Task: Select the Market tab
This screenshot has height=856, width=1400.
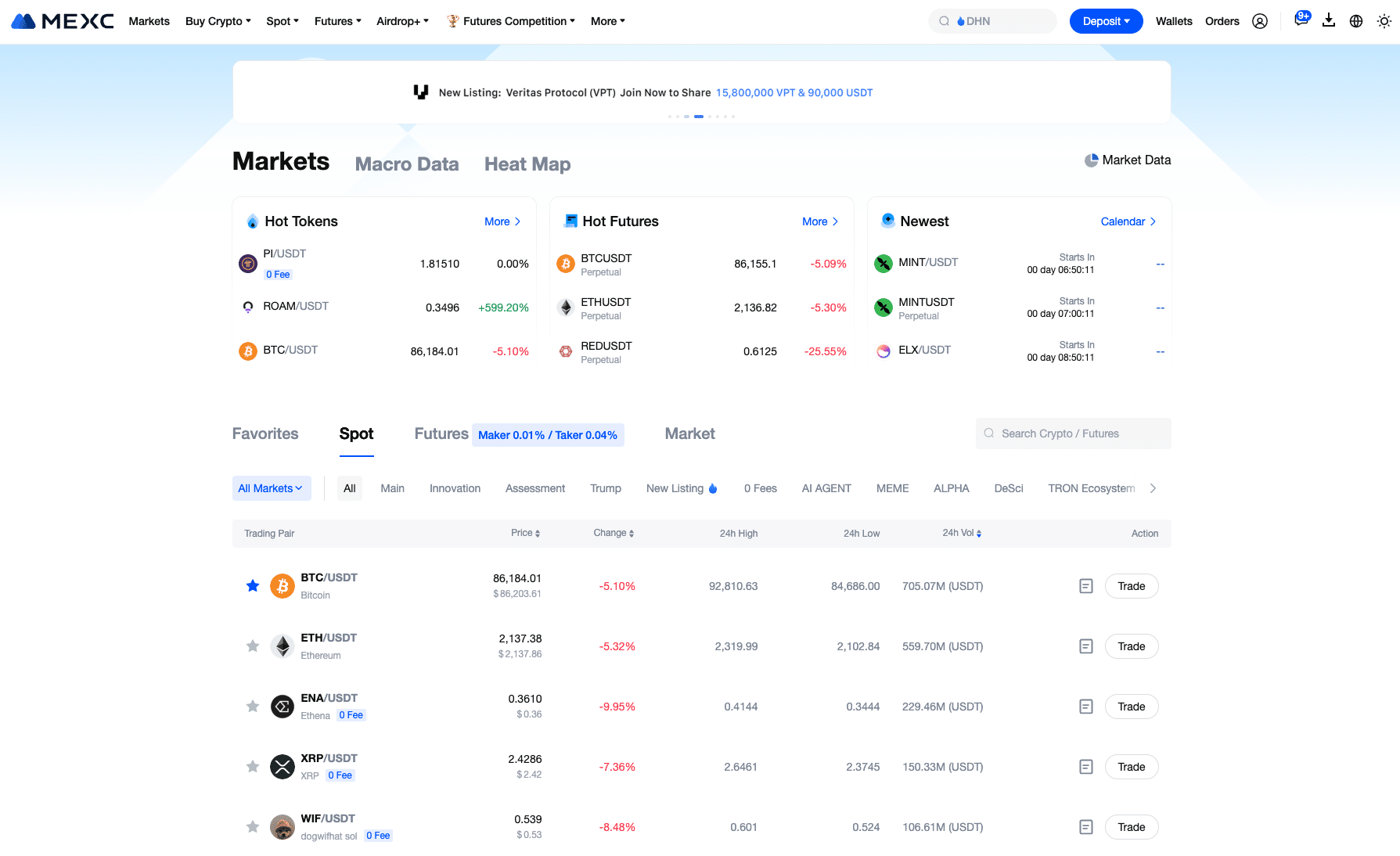Action: tap(689, 433)
